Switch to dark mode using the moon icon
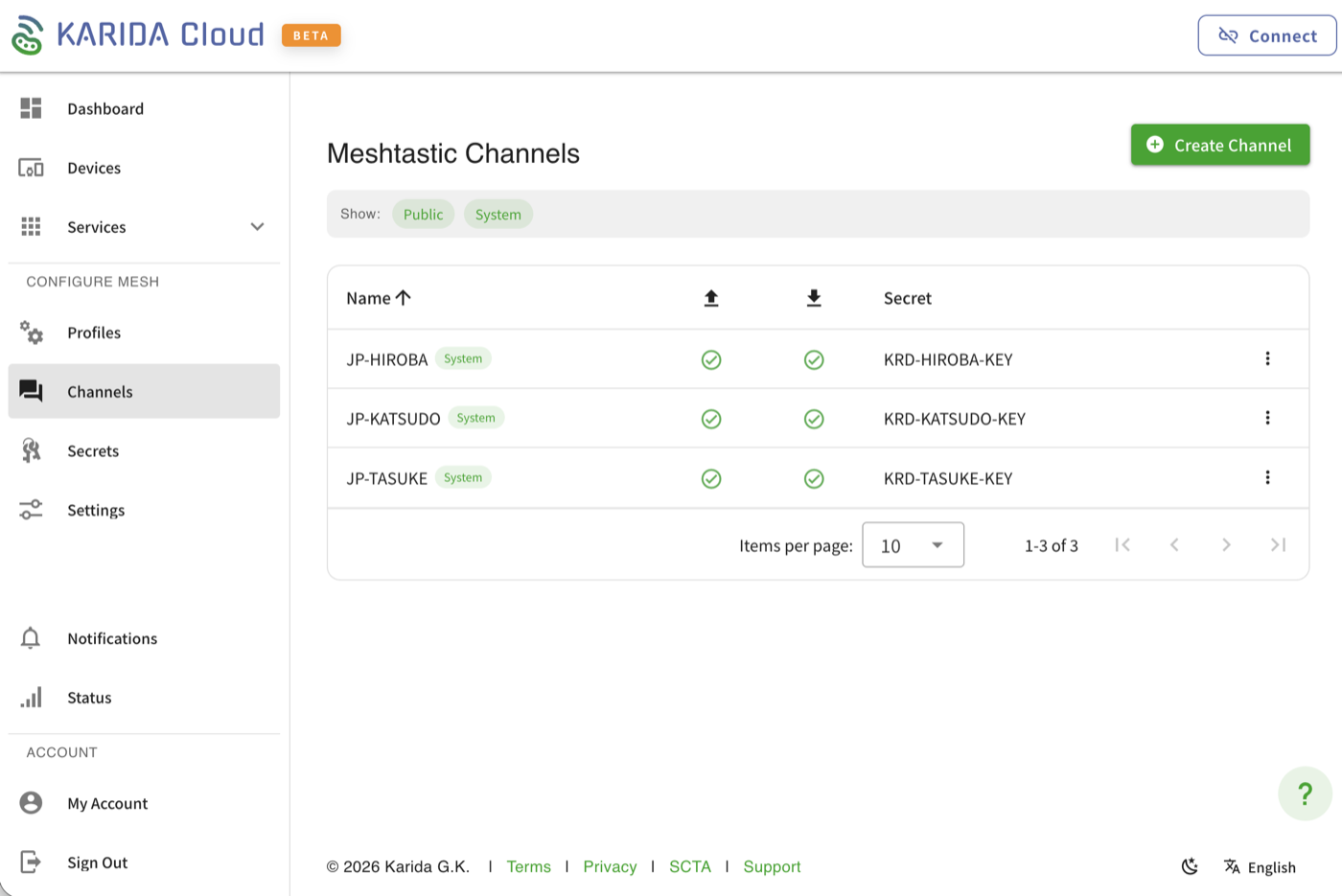 point(1190,866)
